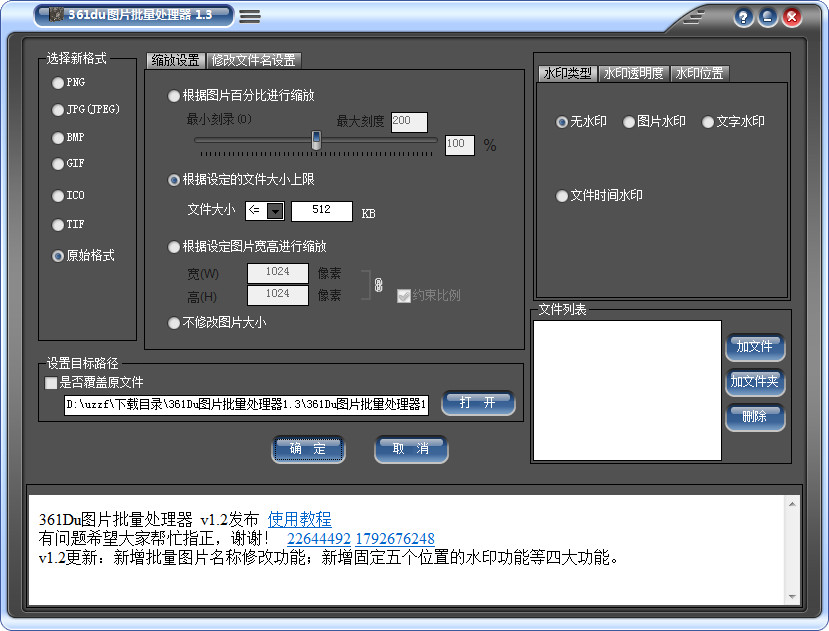
Task: Open 水印透明度 tab
Action: 633,74
